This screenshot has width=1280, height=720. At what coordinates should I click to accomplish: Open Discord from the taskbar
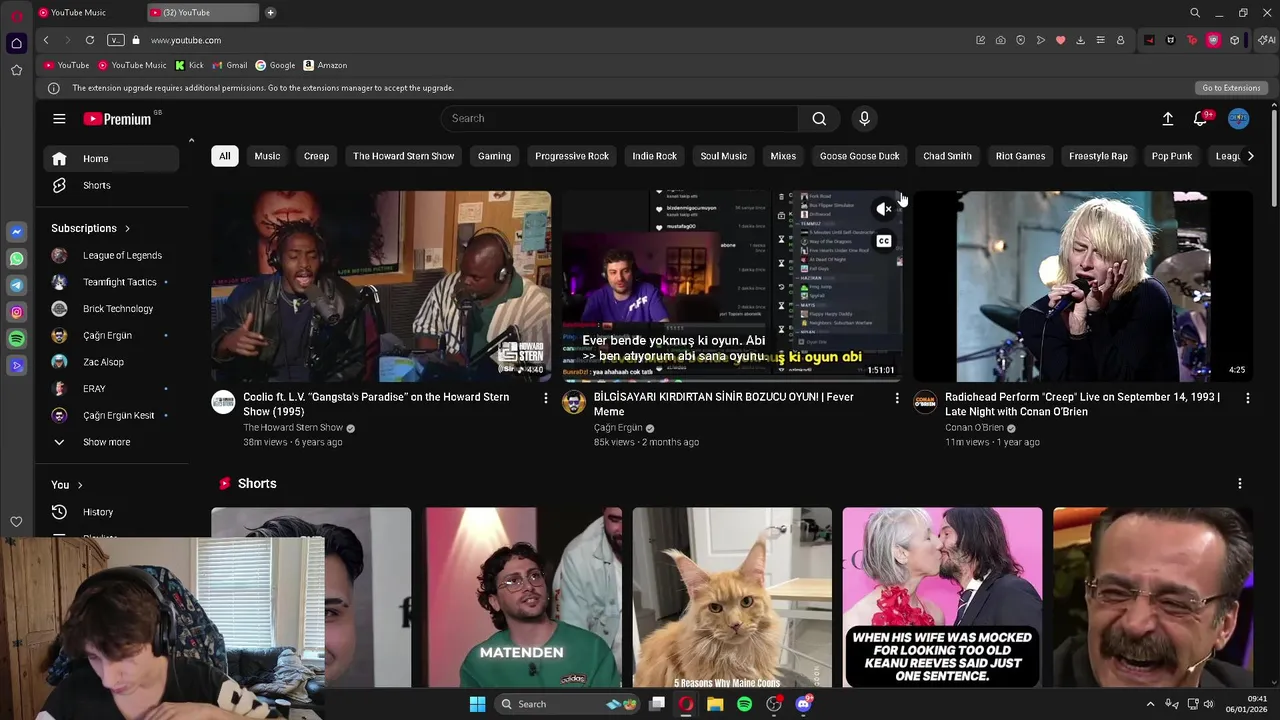coord(803,704)
